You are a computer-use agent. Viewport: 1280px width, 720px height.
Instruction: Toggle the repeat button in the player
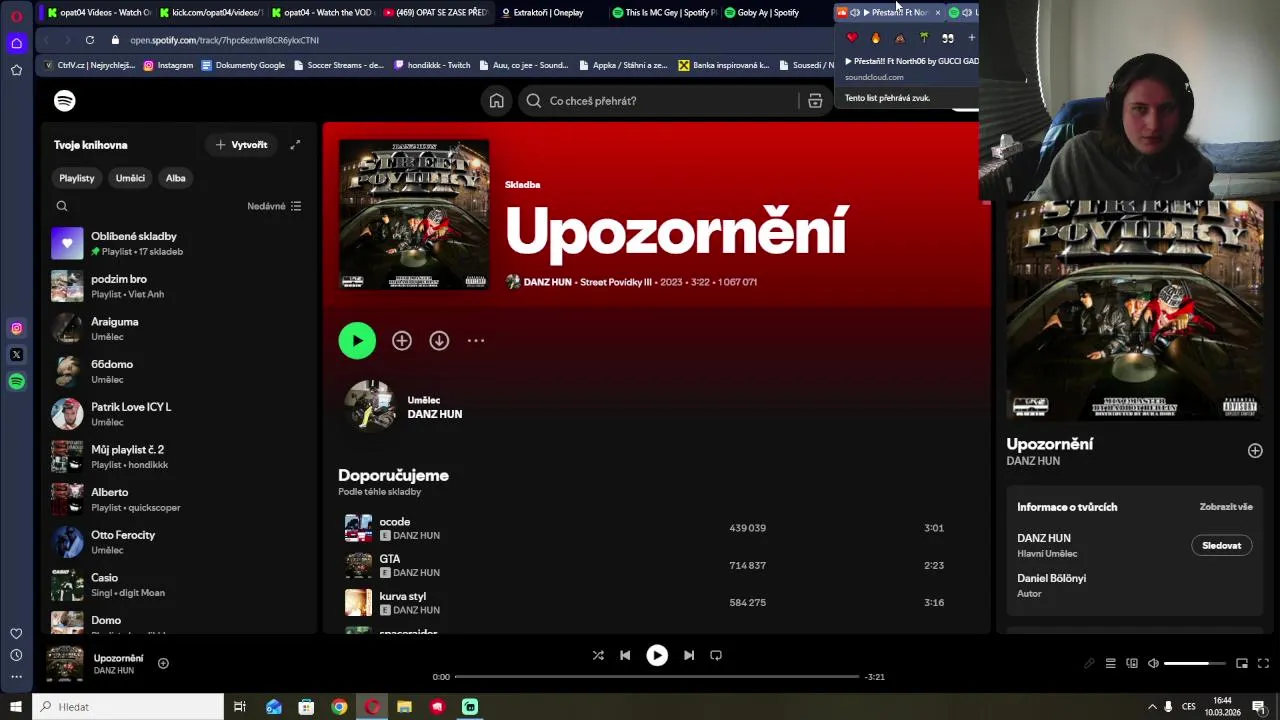716,655
